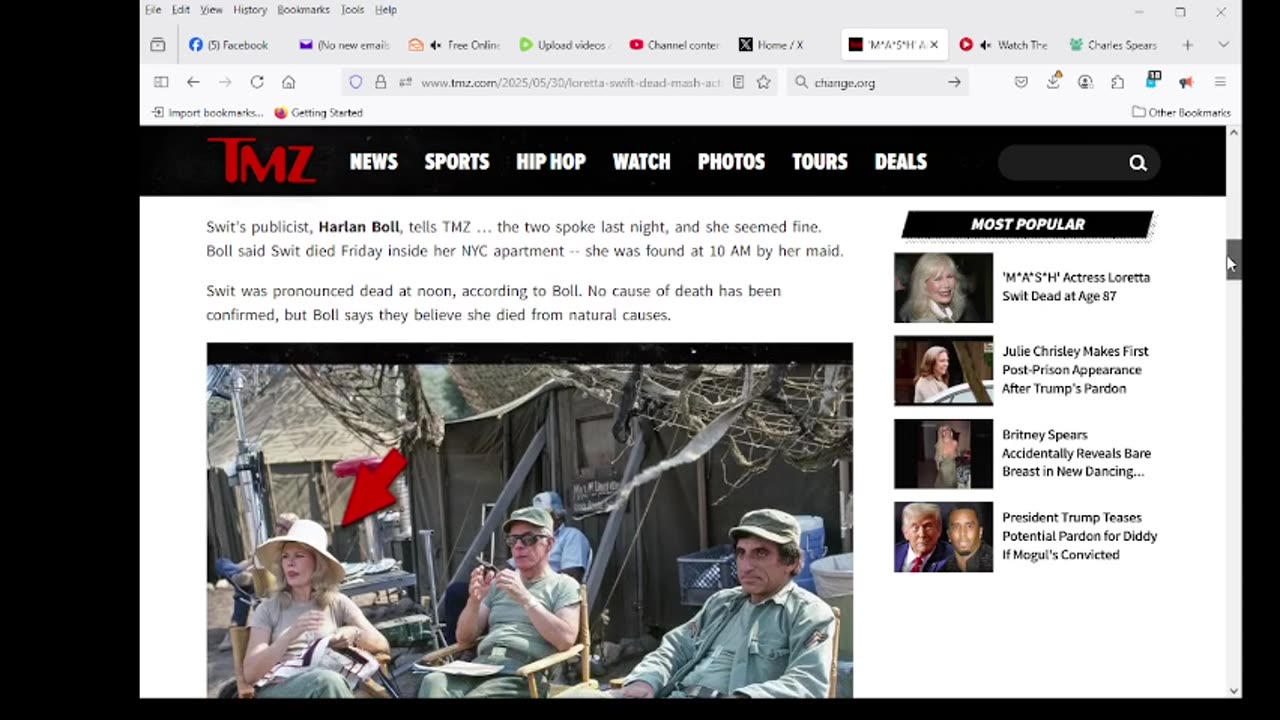Go back one page with the back arrow
Screen dimensions: 1280x720
point(193,82)
